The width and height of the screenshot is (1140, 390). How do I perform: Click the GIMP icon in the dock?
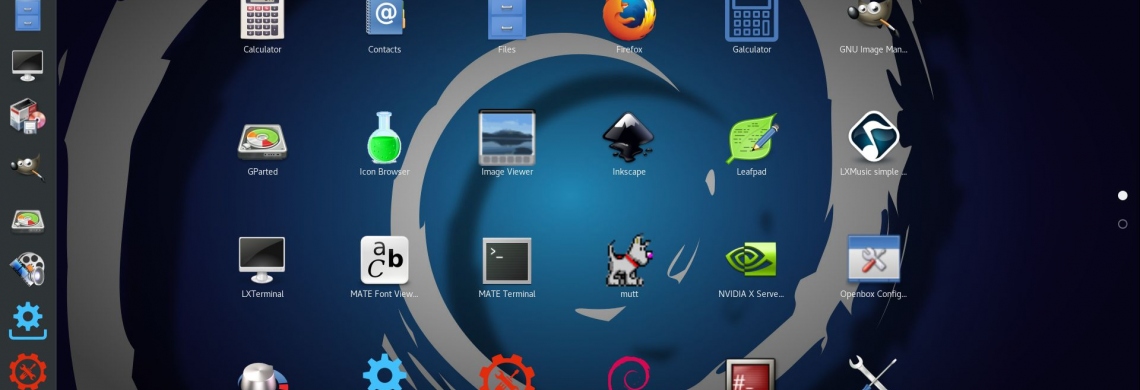click(28, 167)
